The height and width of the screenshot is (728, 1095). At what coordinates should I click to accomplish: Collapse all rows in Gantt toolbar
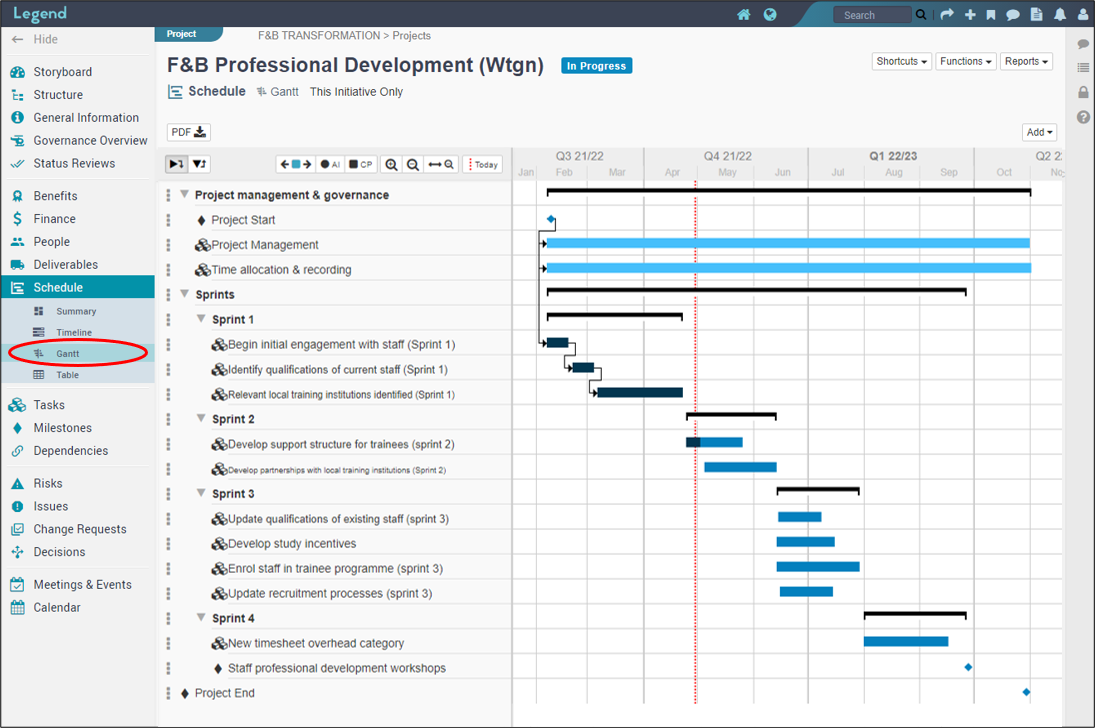click(x=199, y=164)
